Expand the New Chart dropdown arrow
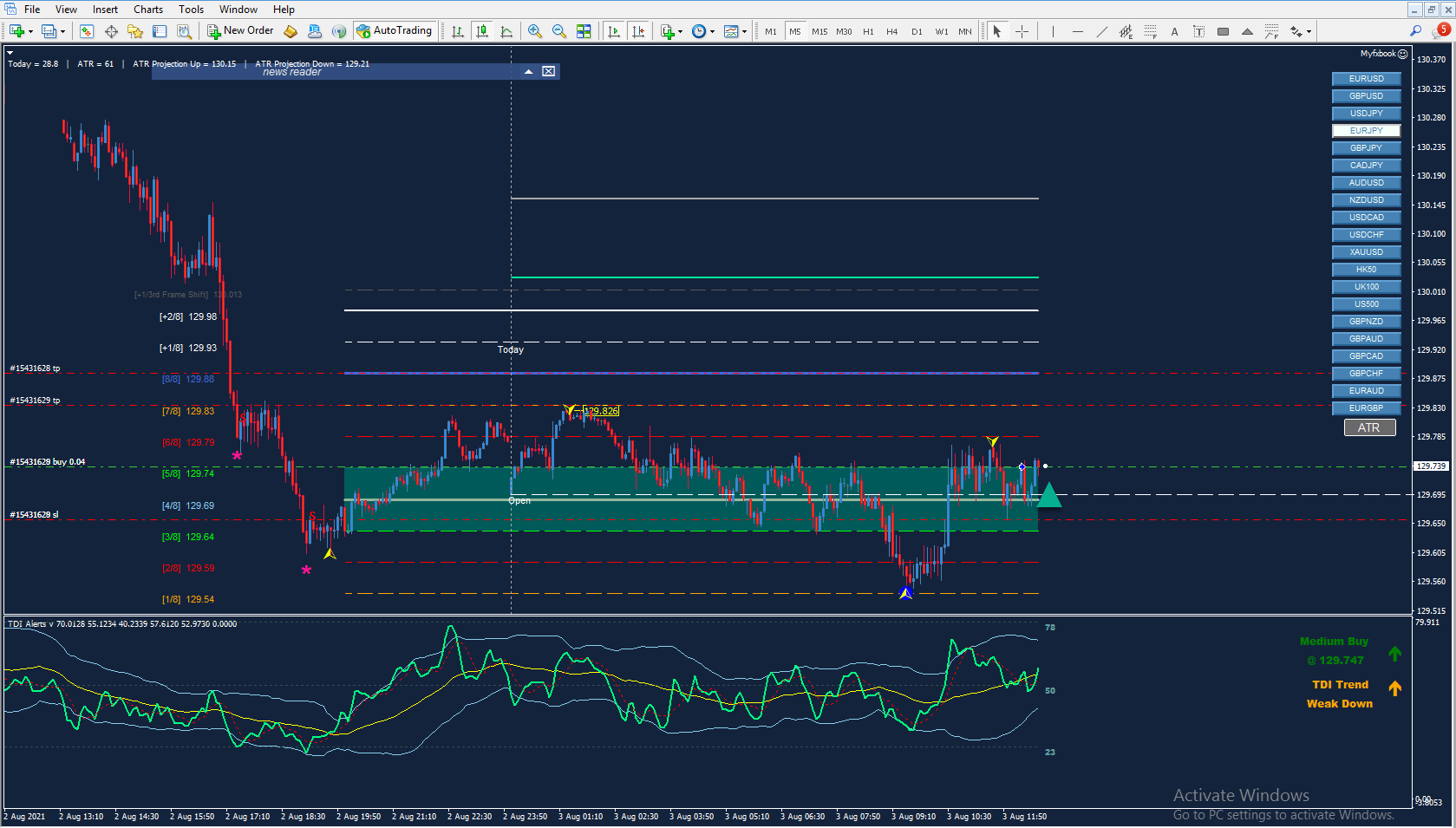 [x=31, y=32]
